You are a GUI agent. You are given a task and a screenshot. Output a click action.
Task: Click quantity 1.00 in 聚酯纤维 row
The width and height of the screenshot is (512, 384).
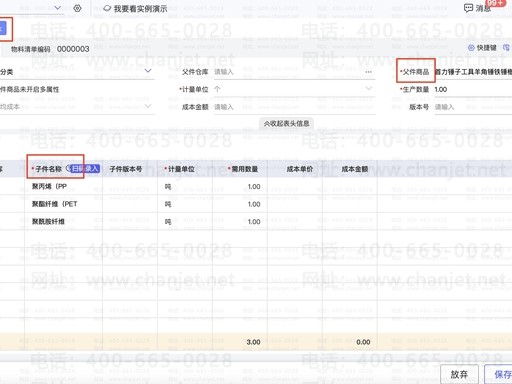(x=254, y=204)
